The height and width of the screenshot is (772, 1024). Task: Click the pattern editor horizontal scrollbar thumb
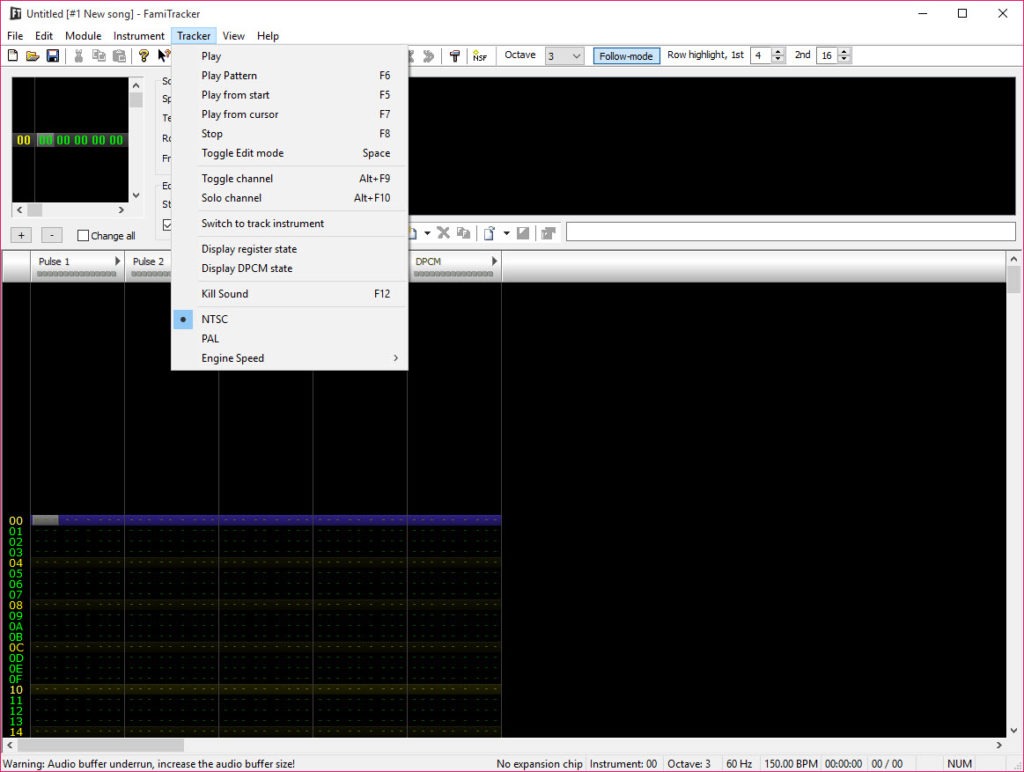pos(101,745)
